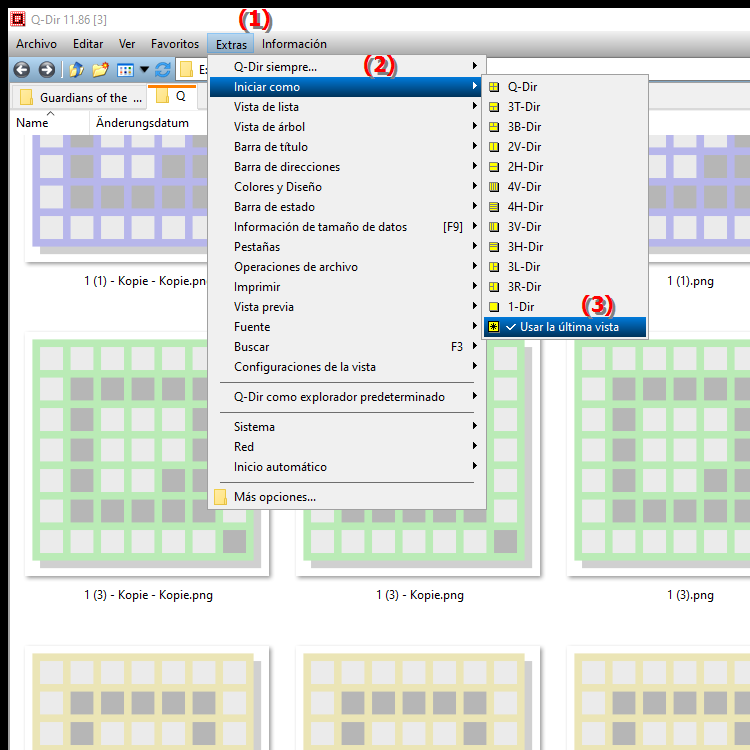Switch to the Guardians of the ... tab
750x750 pixels.
(x=78, y=98)
